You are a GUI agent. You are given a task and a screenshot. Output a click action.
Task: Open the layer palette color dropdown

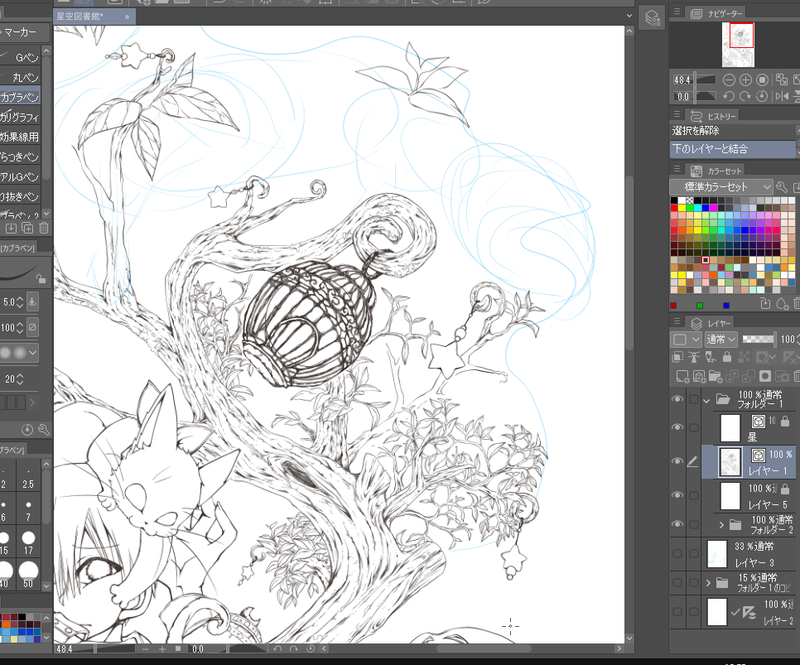click(x=686, y=339)
